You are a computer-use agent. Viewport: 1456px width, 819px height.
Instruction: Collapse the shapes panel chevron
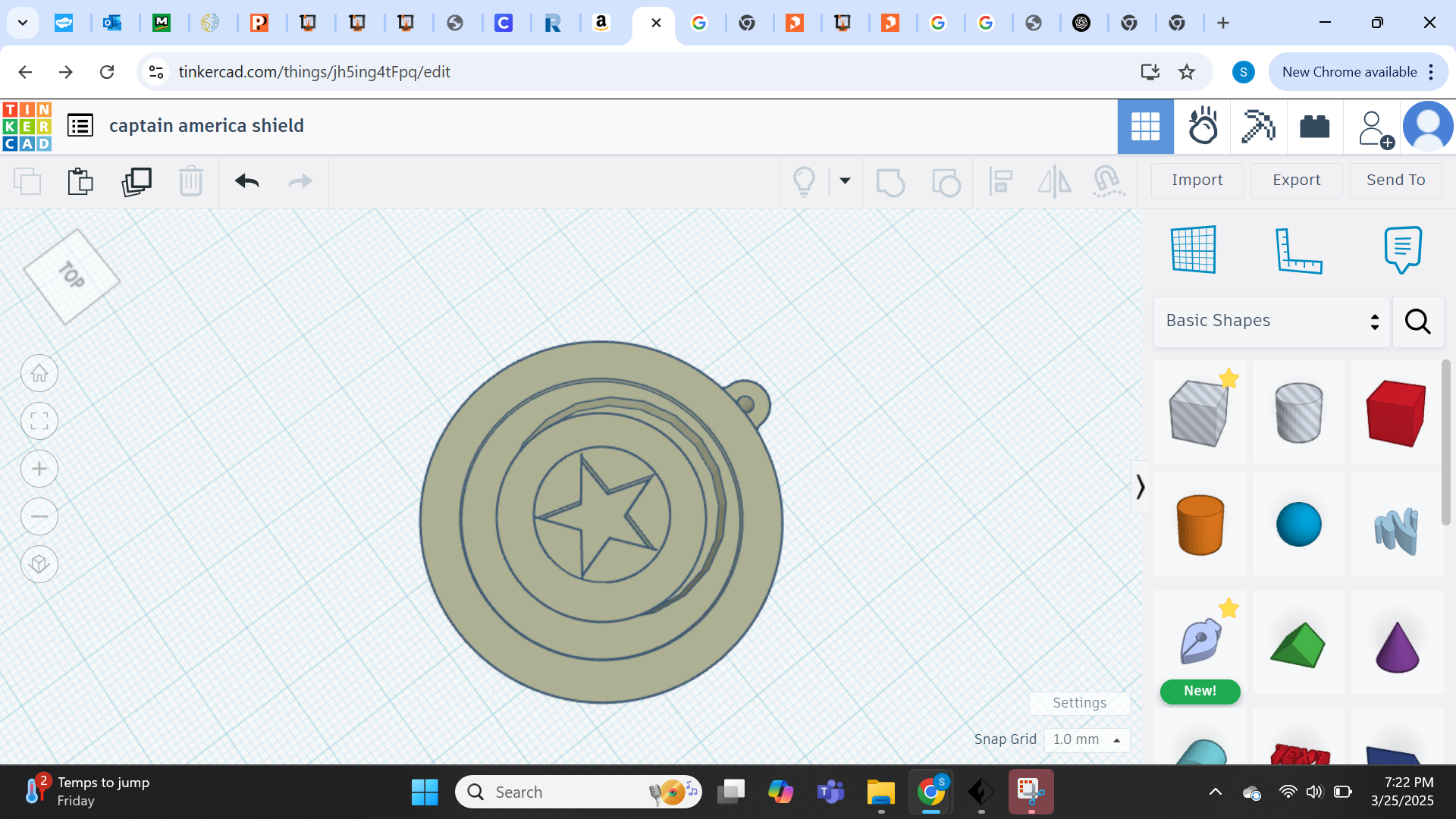[1140, 487]
